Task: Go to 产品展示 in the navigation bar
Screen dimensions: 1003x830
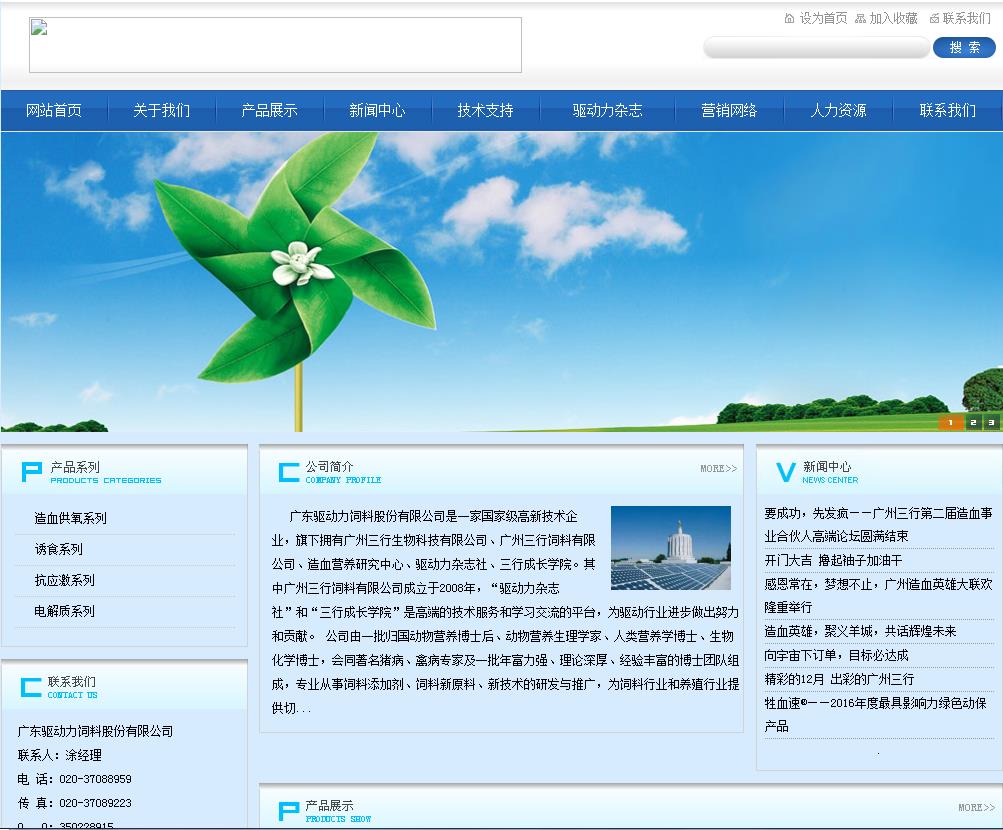Action: click(269, 111)
